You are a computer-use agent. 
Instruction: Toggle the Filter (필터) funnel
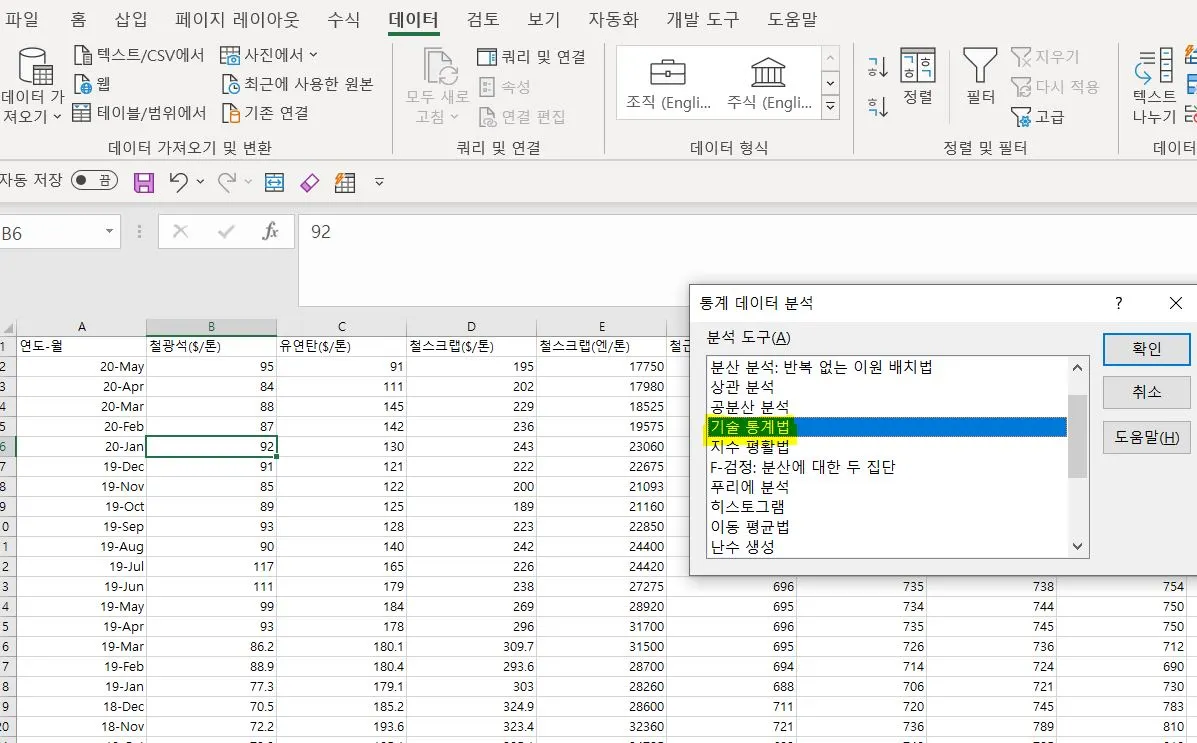[x=980, y=76]
